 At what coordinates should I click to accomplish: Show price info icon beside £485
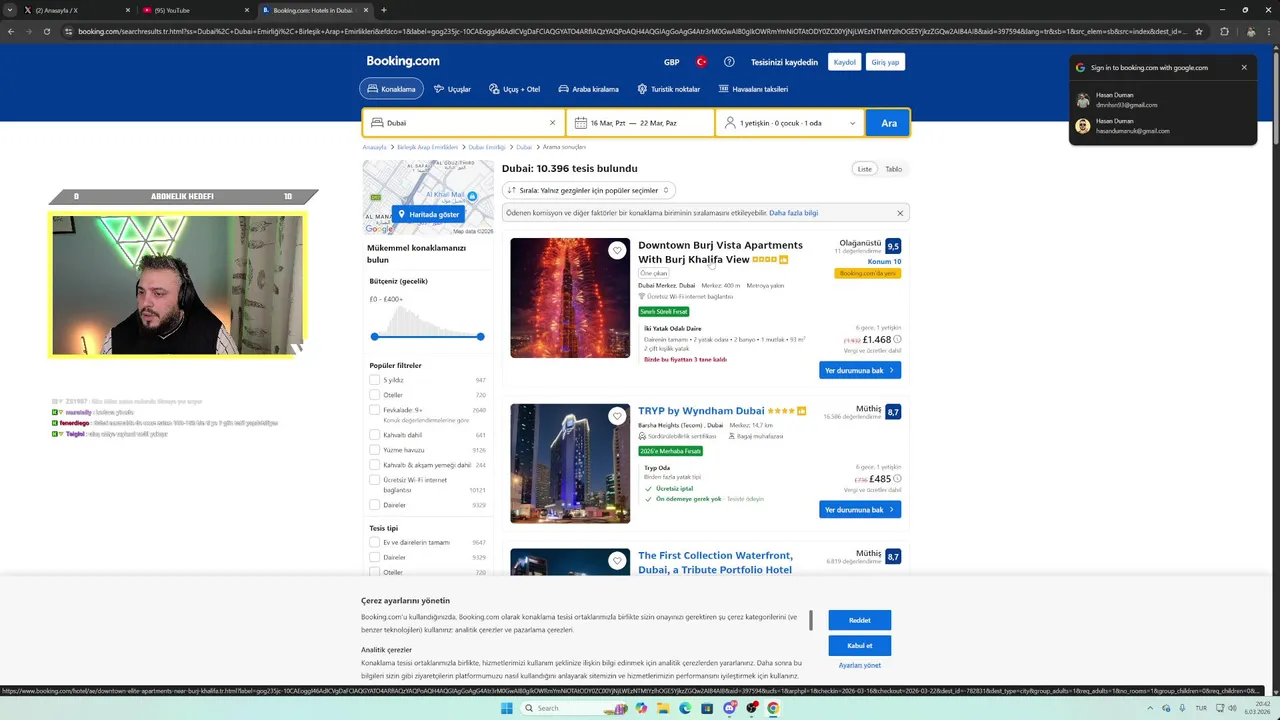coord(897,479)
